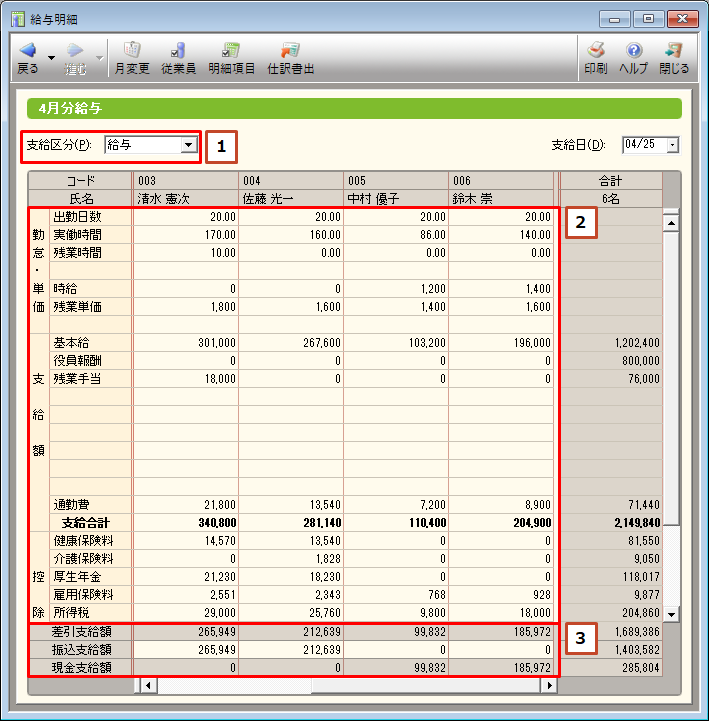Click 仕訳書出 journal export icon
Screen dimensions: 709x721
[x=291, y=51]
